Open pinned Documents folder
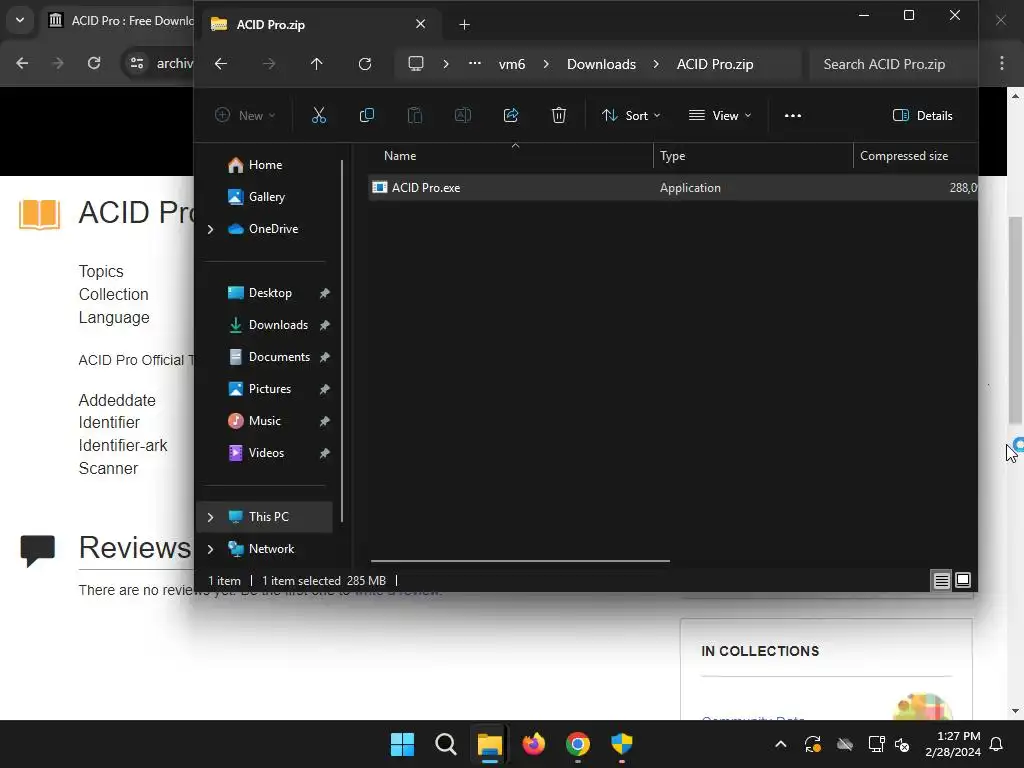The height and width of the screenshot is (768, 1024). pyautogui.click(x=278, y=357)
